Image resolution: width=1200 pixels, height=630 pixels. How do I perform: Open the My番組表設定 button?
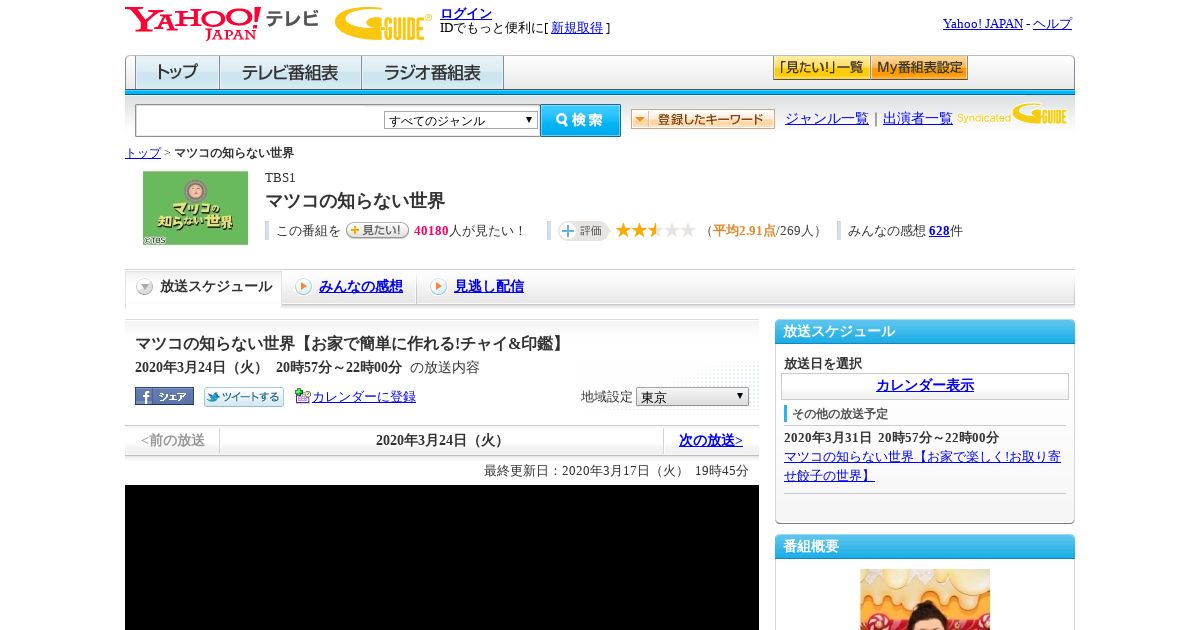pos(919,68)
